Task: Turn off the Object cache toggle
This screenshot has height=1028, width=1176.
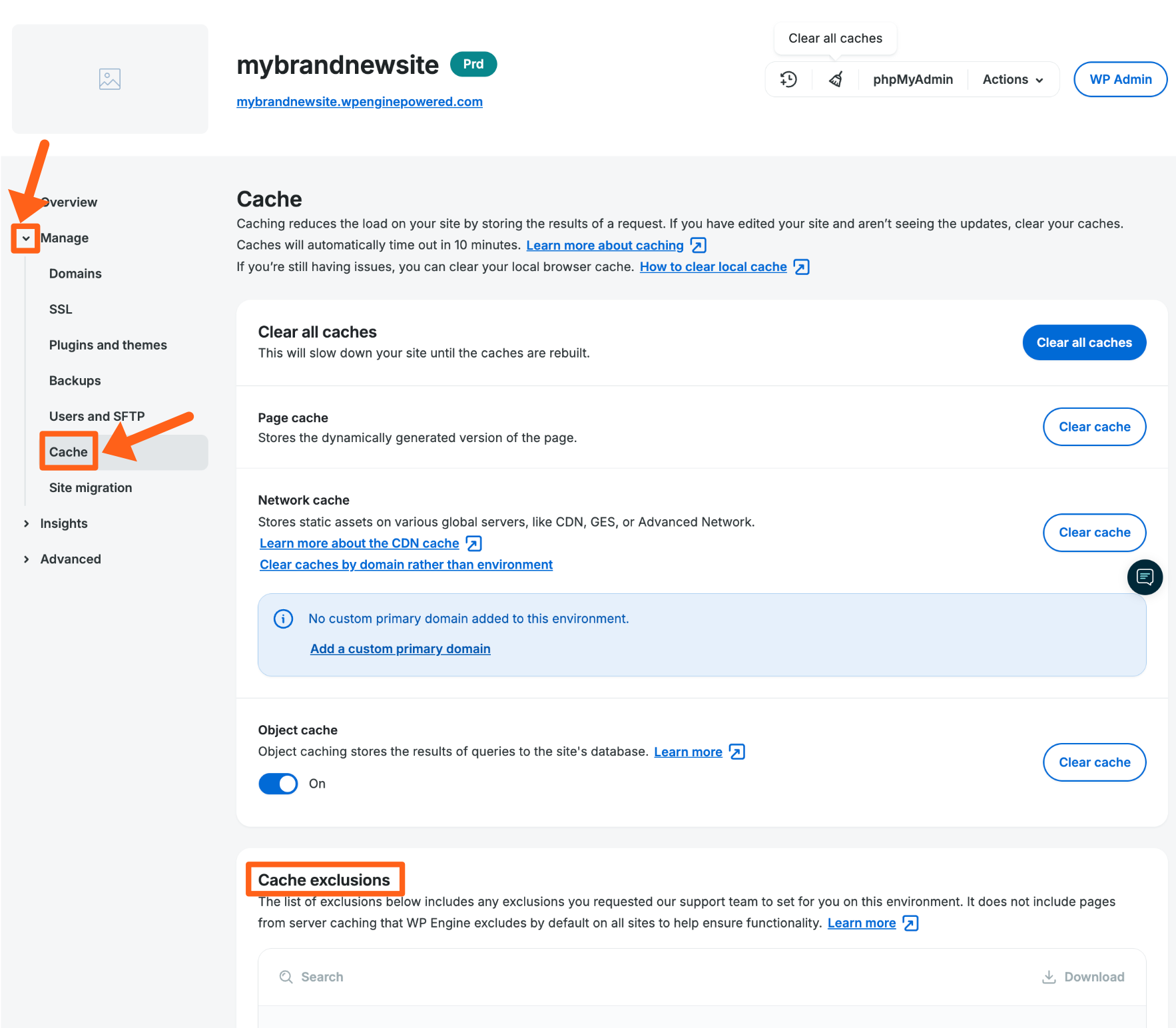Action: click(278, 784)
